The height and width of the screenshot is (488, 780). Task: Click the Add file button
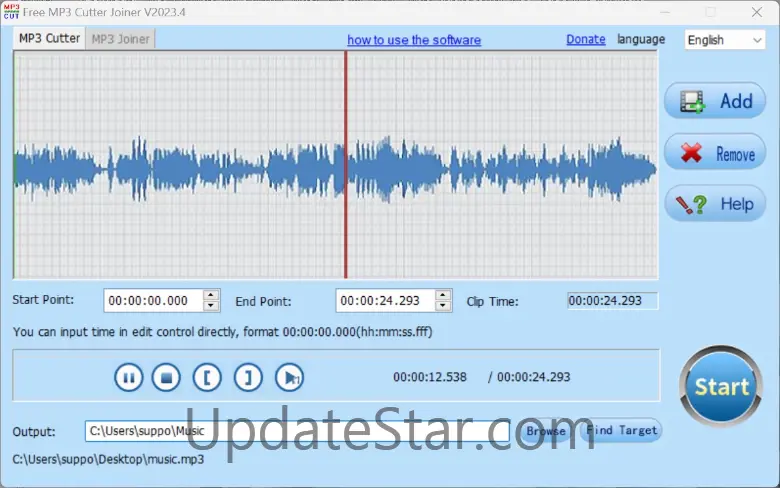(715, 101)
